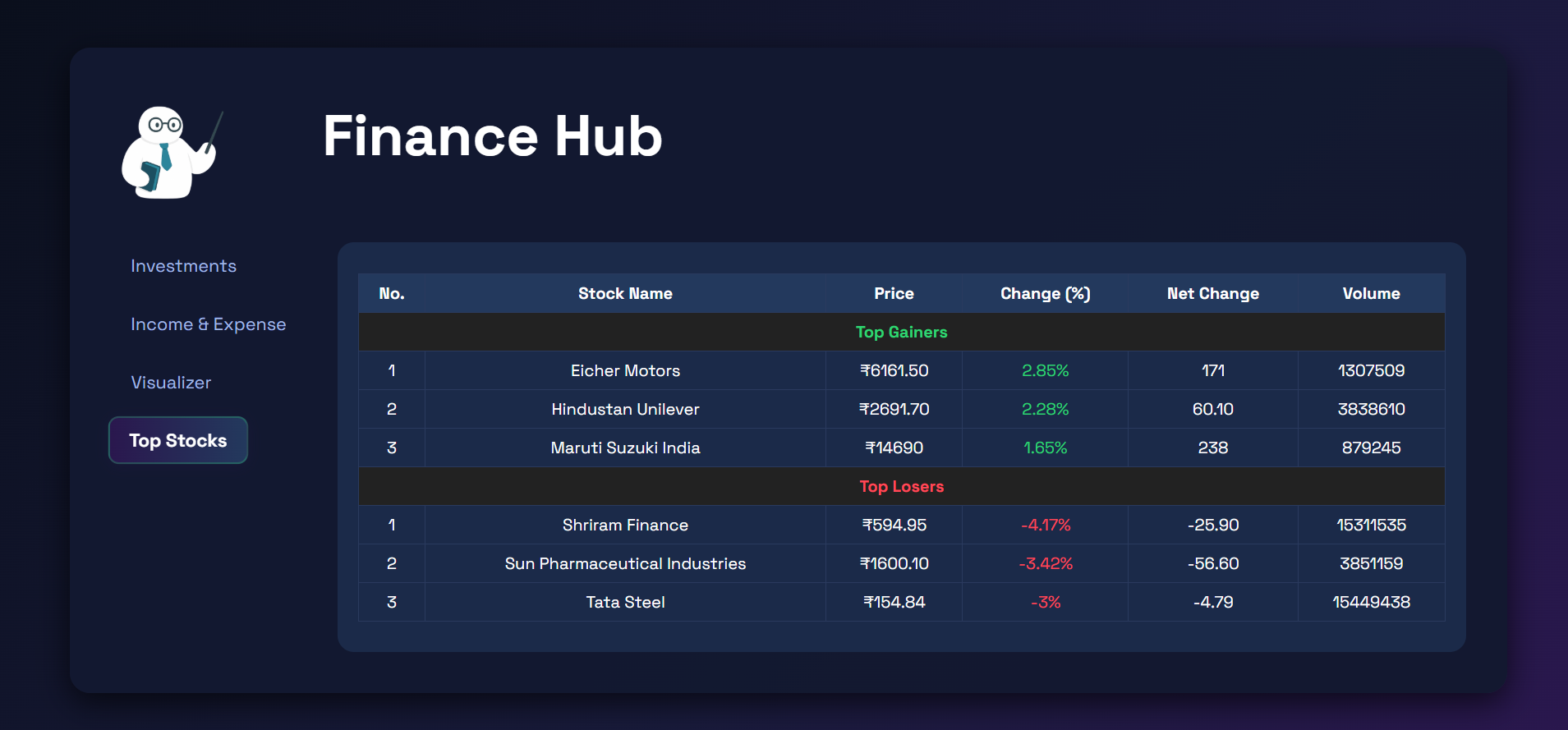Viewport: 1568px width, 730px height.
Task: Click the Top Gainers section heading
Action: (901, 332)
